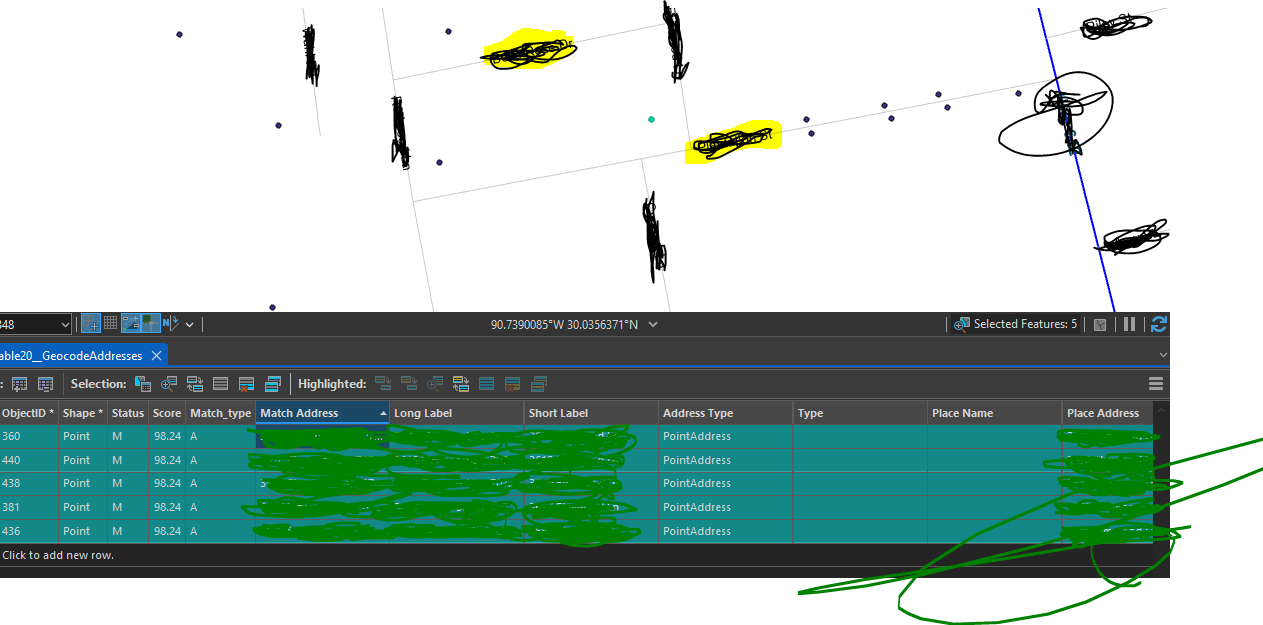The image size is (1263, 625).
Task: Click first Highlighted toolbar icon
Action: click(x=382, y=384)
